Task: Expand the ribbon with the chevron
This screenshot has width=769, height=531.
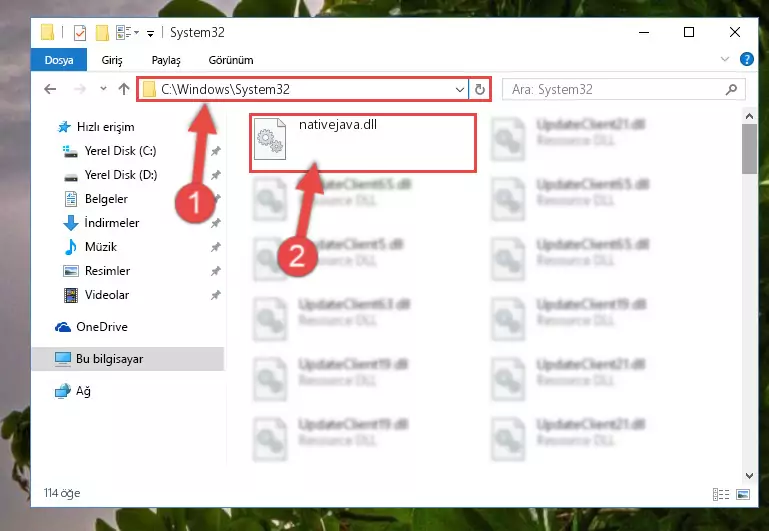Action: click(724, 59)
